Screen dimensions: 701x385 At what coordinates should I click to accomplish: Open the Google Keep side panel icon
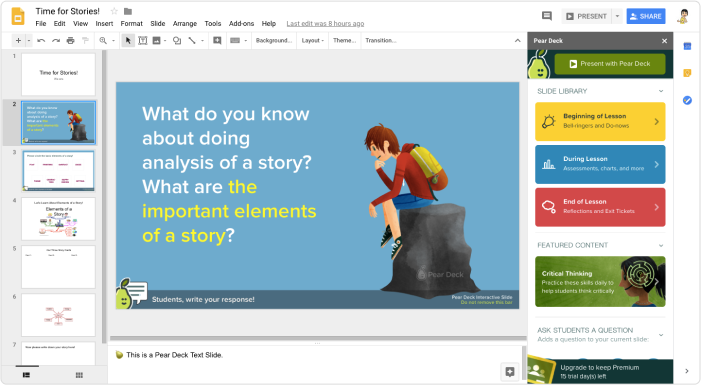(687, 73)
